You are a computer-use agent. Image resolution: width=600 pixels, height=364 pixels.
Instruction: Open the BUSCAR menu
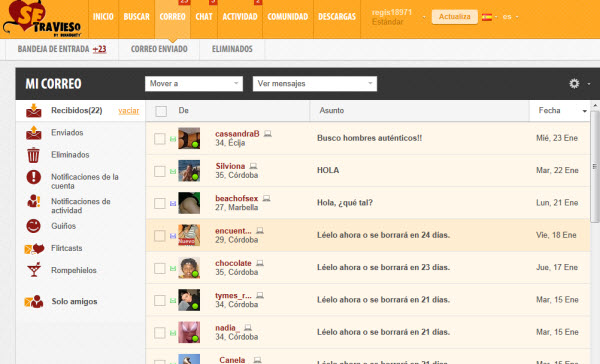click(x=137, y=17)
